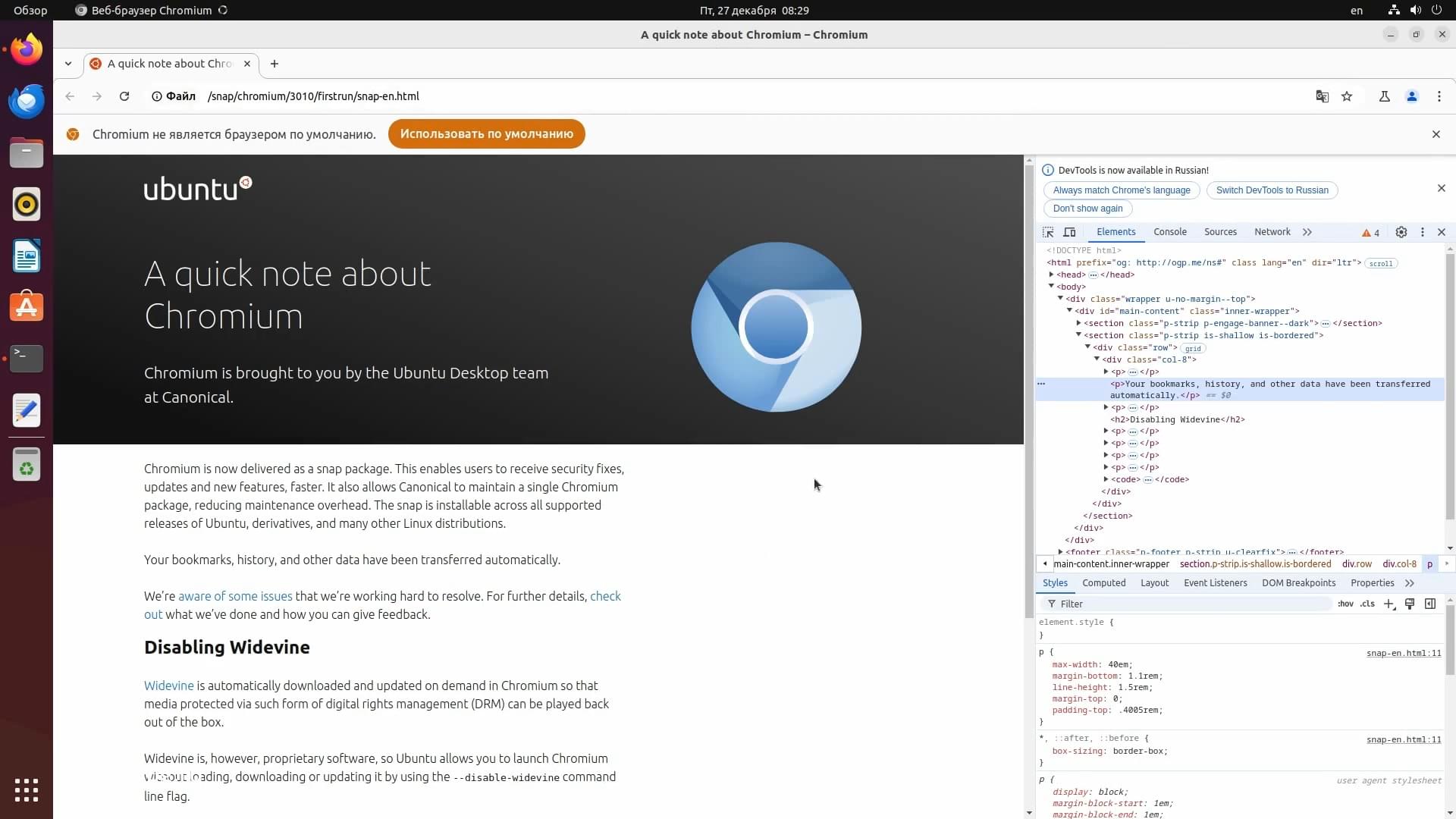The height and width of the screenshot is (819, 1456).
Task: Follow the 'aware of some issues' link
Action: [x=235, y=597]
